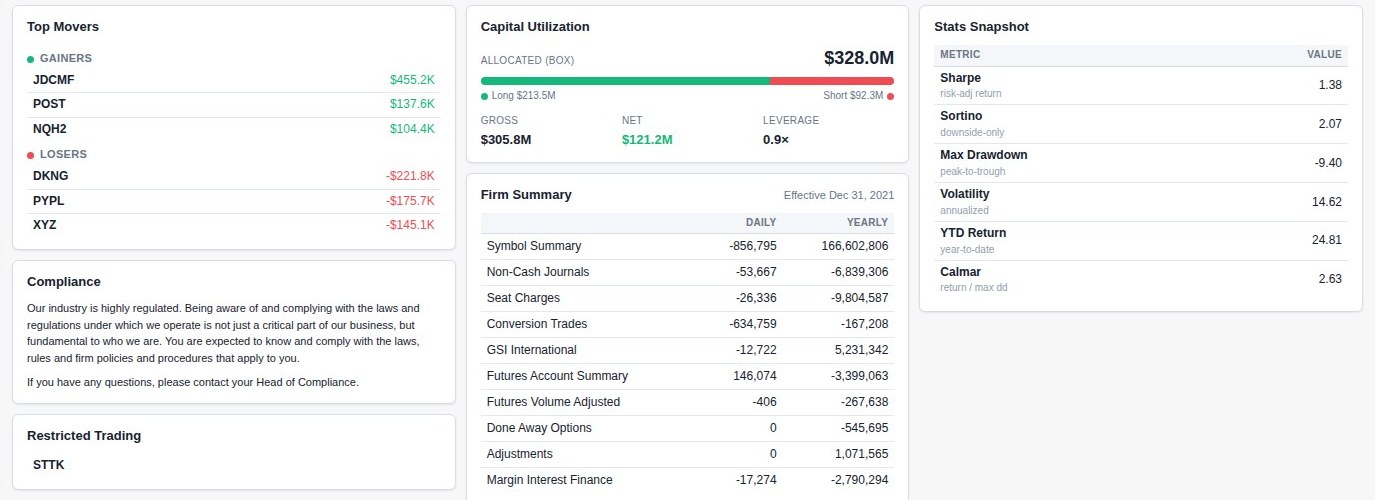
Task: Select the Sortino metric row
Action: pyautogui.click(x=1141, y=124)
